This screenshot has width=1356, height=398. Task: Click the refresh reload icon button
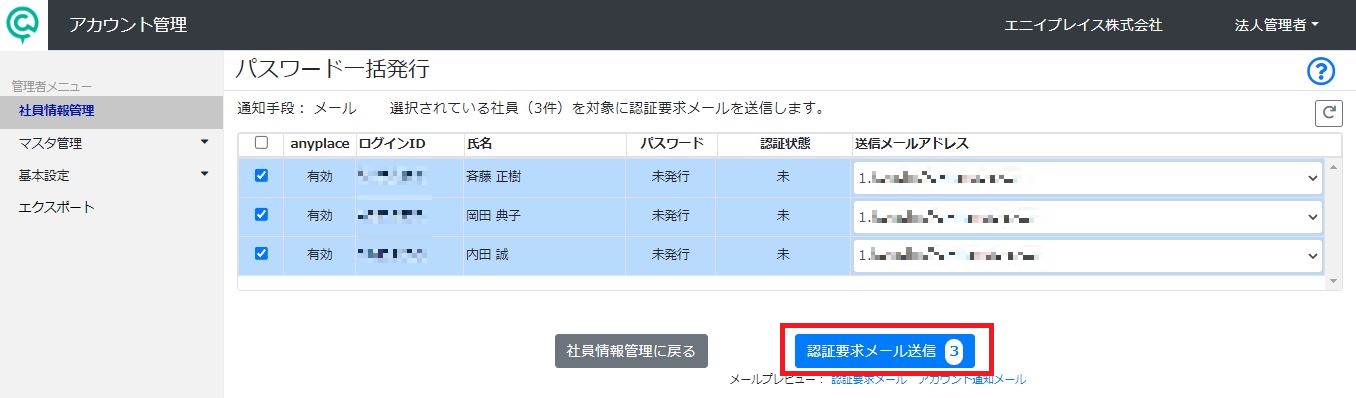point(1328,114)
